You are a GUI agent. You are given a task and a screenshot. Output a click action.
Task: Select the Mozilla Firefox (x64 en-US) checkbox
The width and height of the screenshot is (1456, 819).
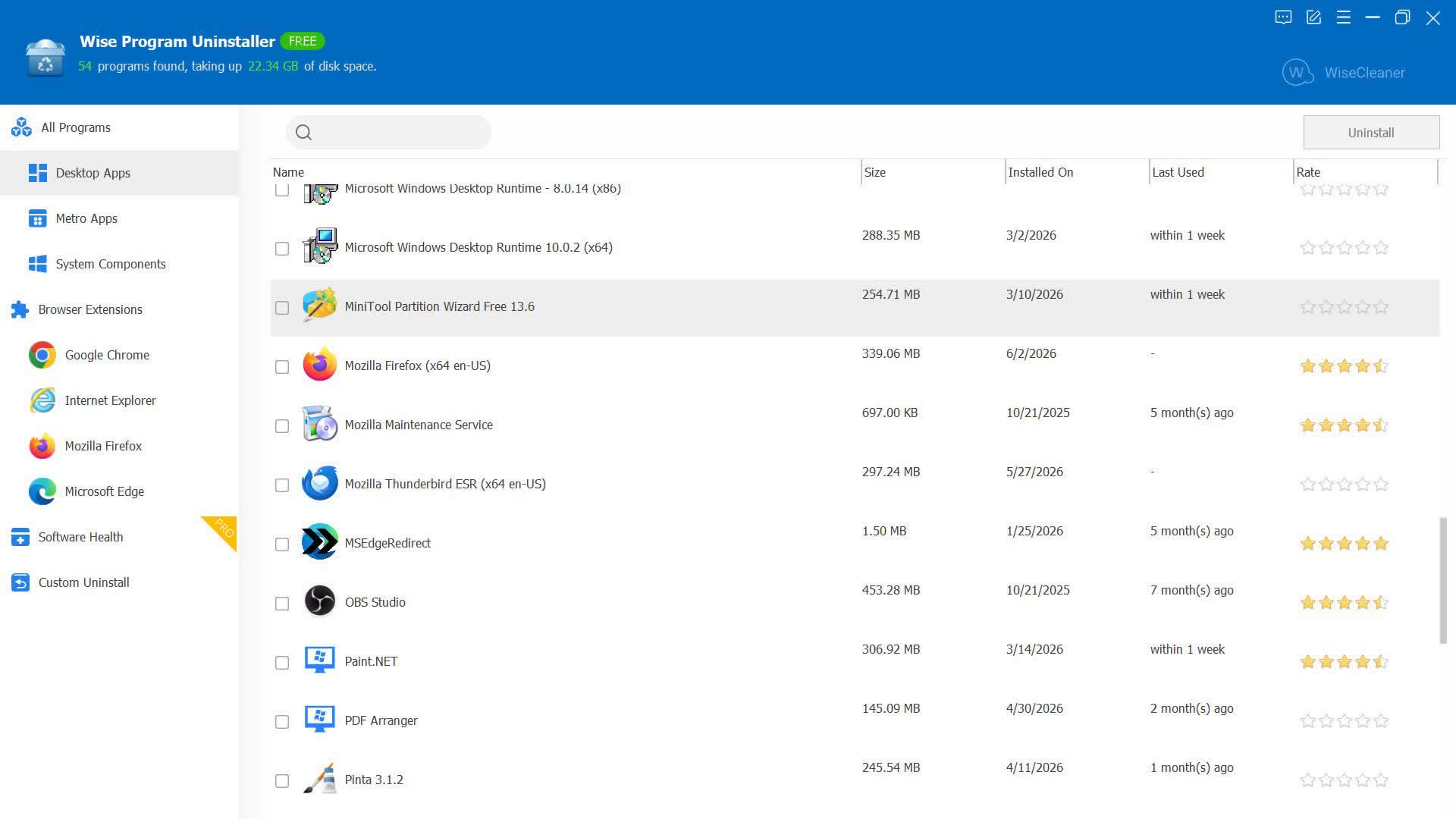click(x=282, y=367)
